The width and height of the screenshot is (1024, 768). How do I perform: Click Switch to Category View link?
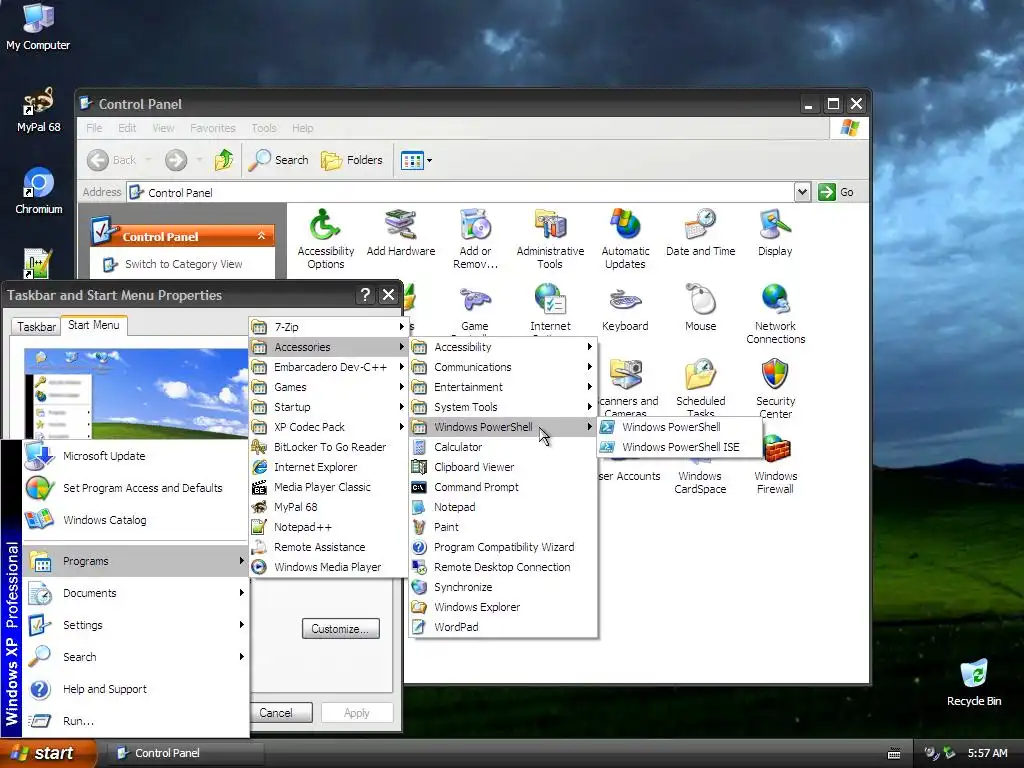tap(184, 264)
